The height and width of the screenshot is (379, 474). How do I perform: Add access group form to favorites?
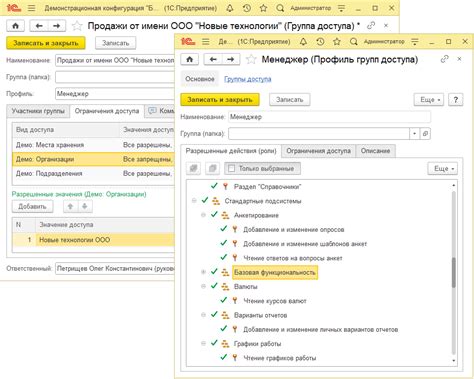point(77,26)
